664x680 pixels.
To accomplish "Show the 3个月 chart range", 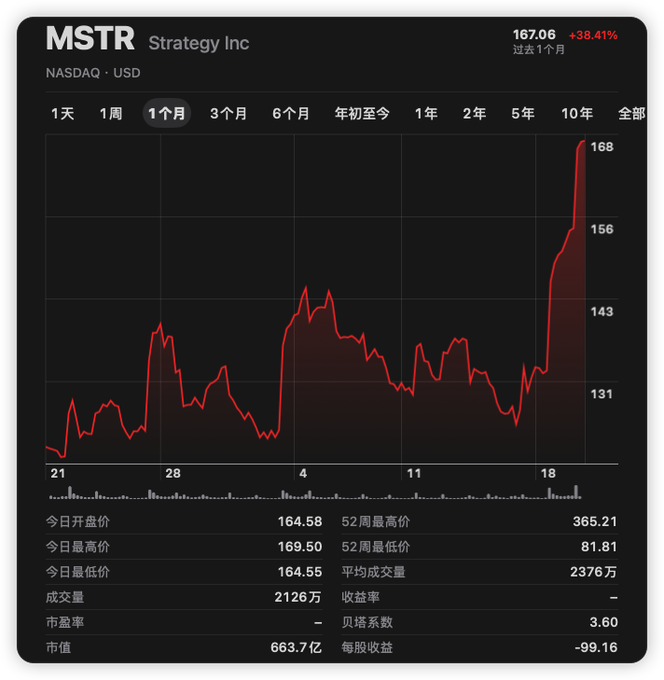I will [x=229, y=114].
